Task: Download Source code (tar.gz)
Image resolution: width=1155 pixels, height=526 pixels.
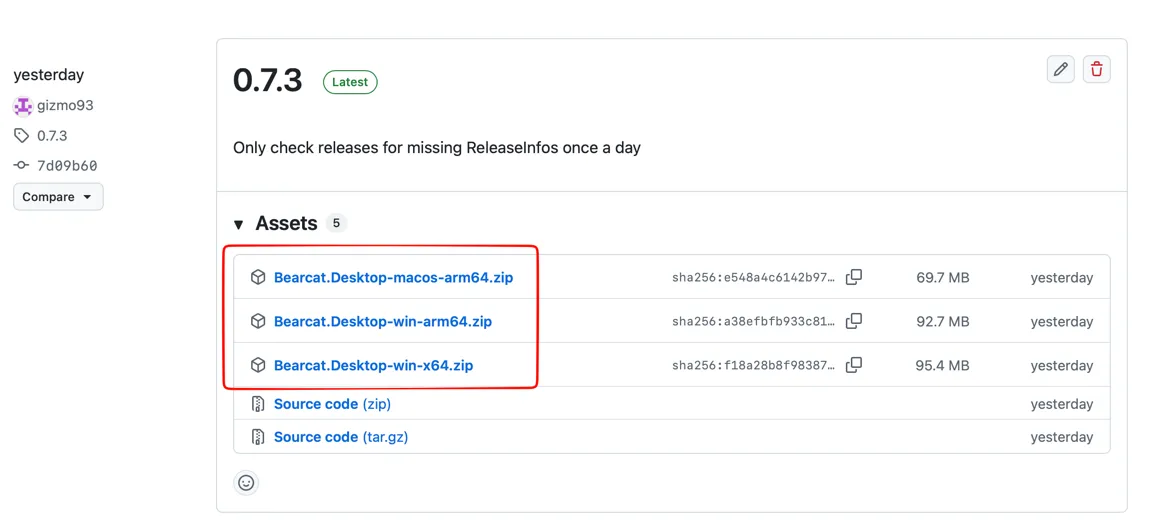Action: coord(341,437)
